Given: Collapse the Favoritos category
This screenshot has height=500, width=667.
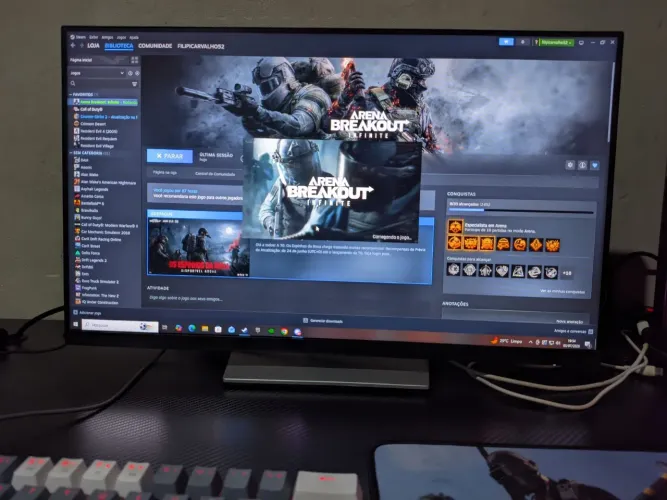Looking at the screenshot, I should [x=71, y=94].
